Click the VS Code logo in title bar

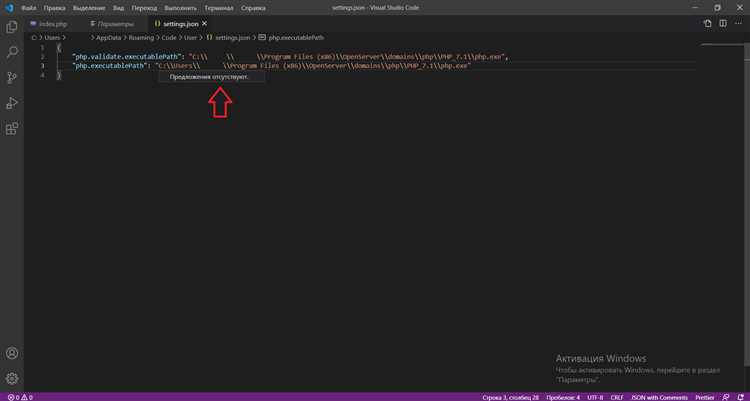click(9, 8)
